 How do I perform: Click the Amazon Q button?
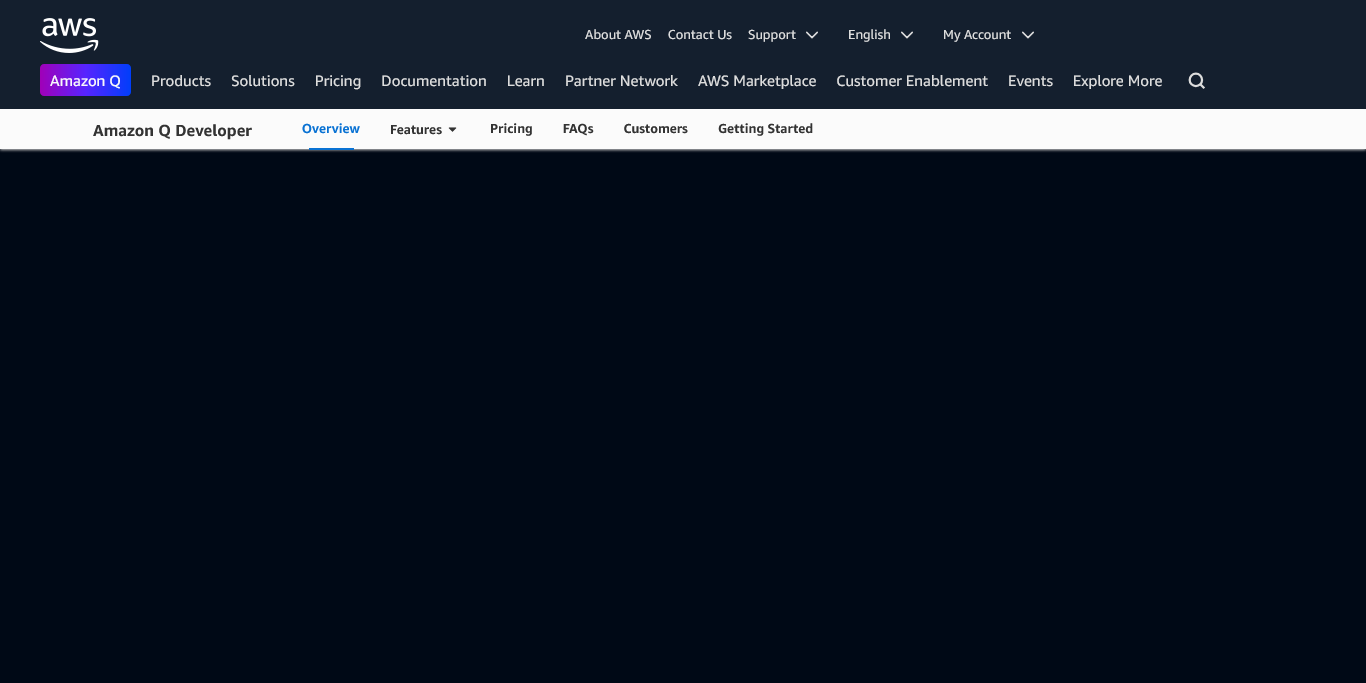[x=85, y=80]
